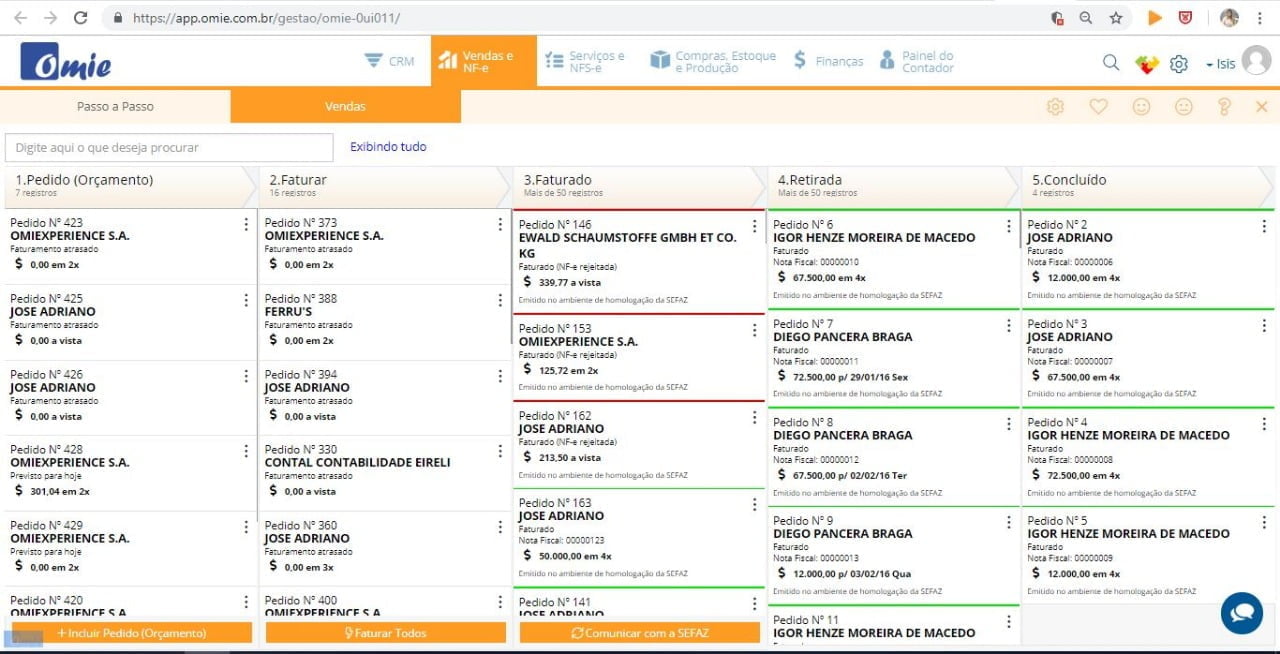Click the 5.Concluído column header
This screenshot has width=1280, height=654.
[x=1148, y=186]
